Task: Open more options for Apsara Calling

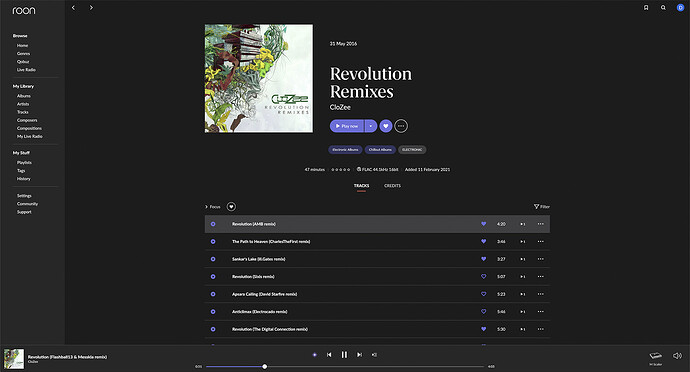Action: 540,294
